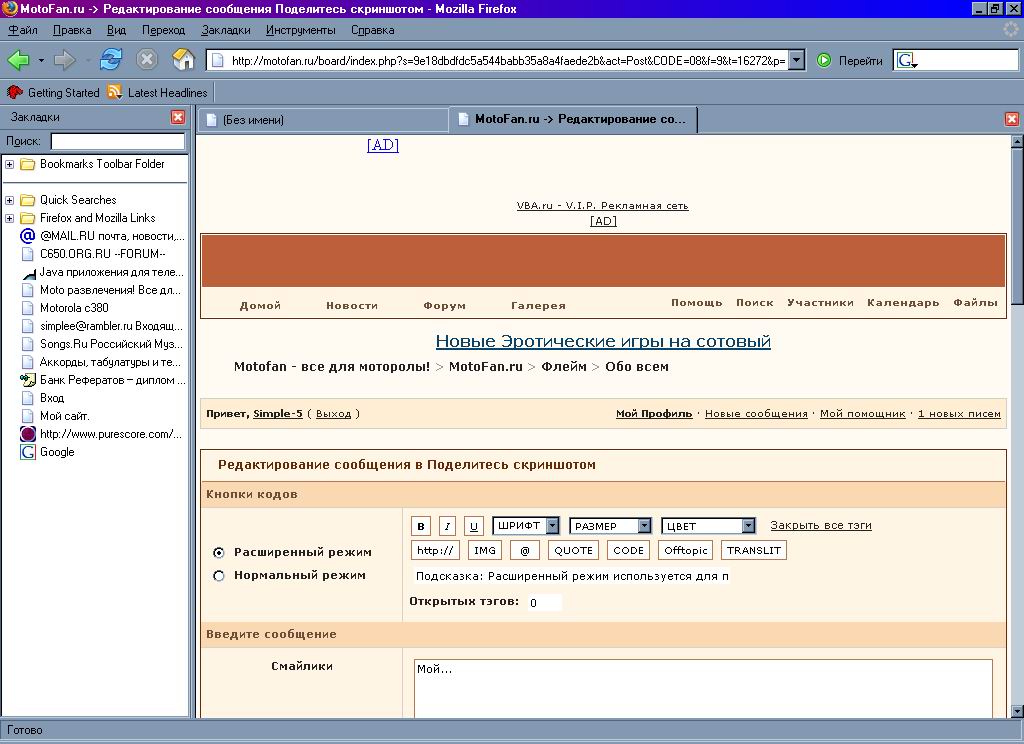The image size is (1024, 744).
Task: Open the Вид menu
Action: [116, 30]
